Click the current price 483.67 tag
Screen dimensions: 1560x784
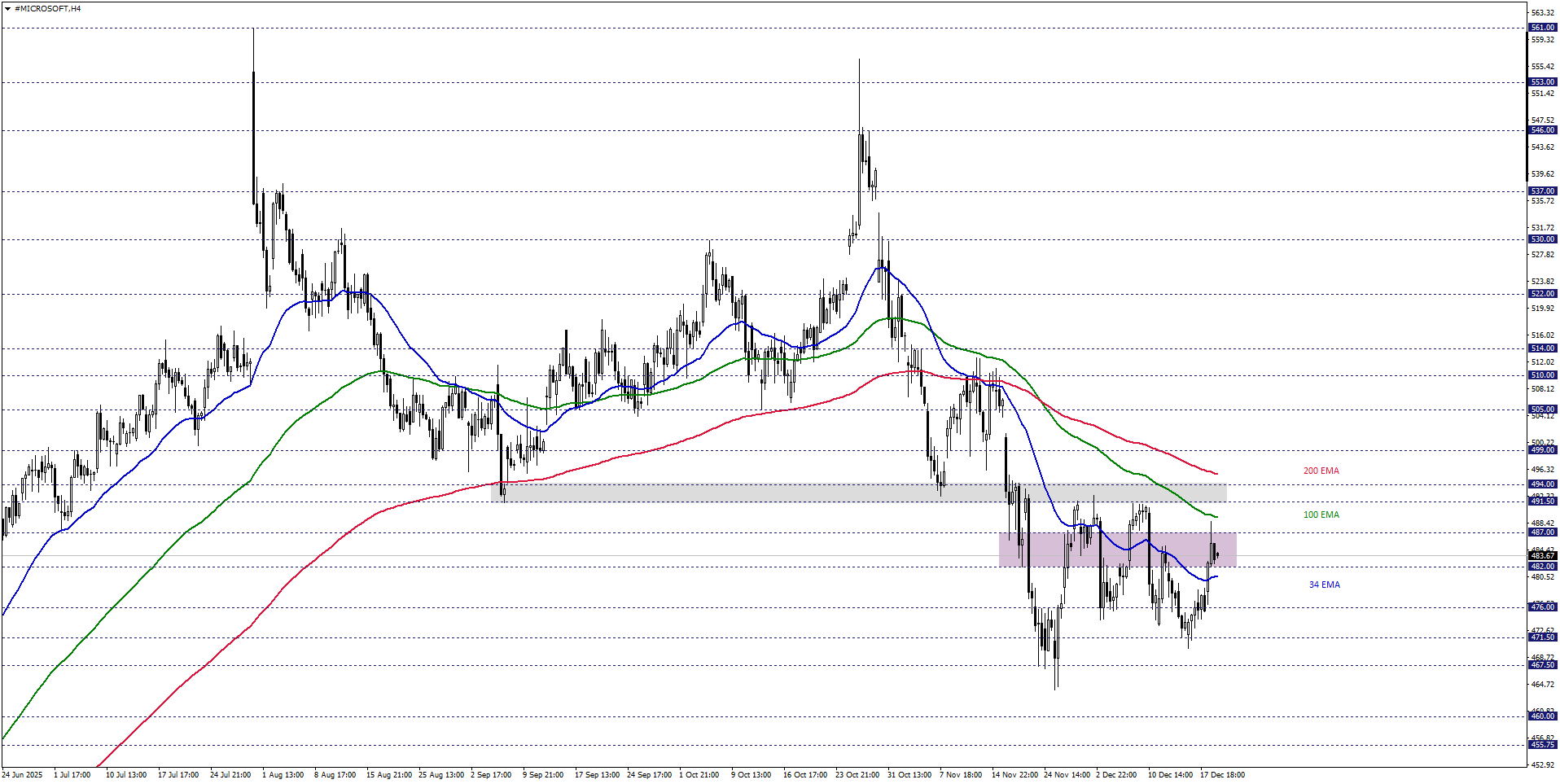(1542, 556)
